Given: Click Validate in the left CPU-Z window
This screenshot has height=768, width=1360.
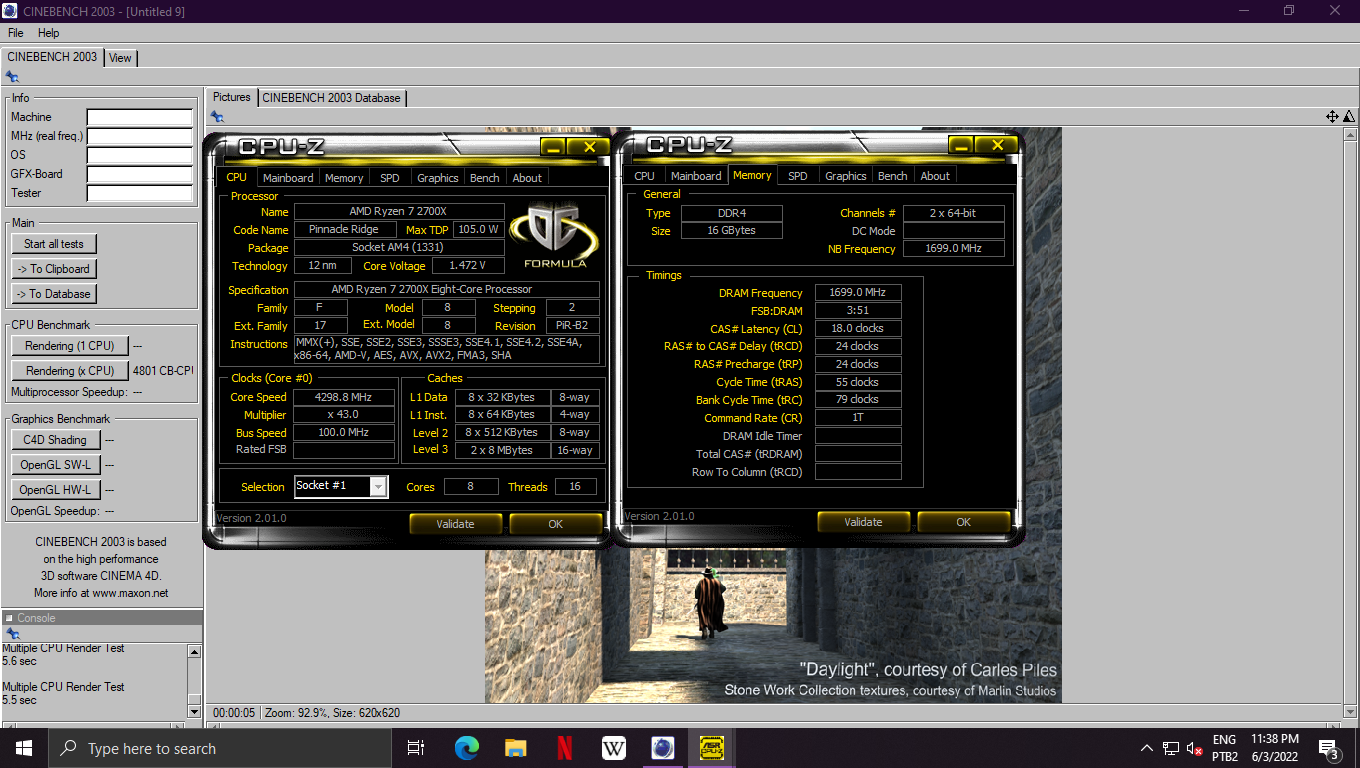Looking at the screenshot, I should (456, 524).
